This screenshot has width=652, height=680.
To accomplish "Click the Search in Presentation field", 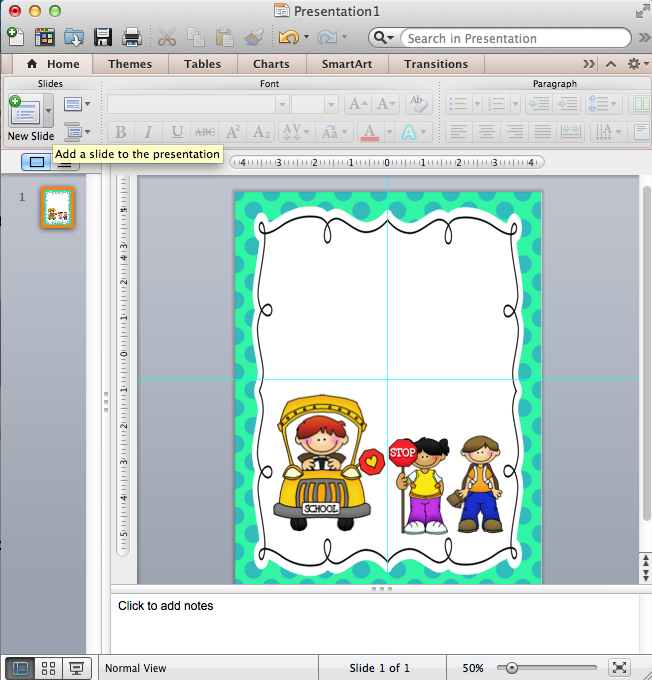I will [515, 38].
